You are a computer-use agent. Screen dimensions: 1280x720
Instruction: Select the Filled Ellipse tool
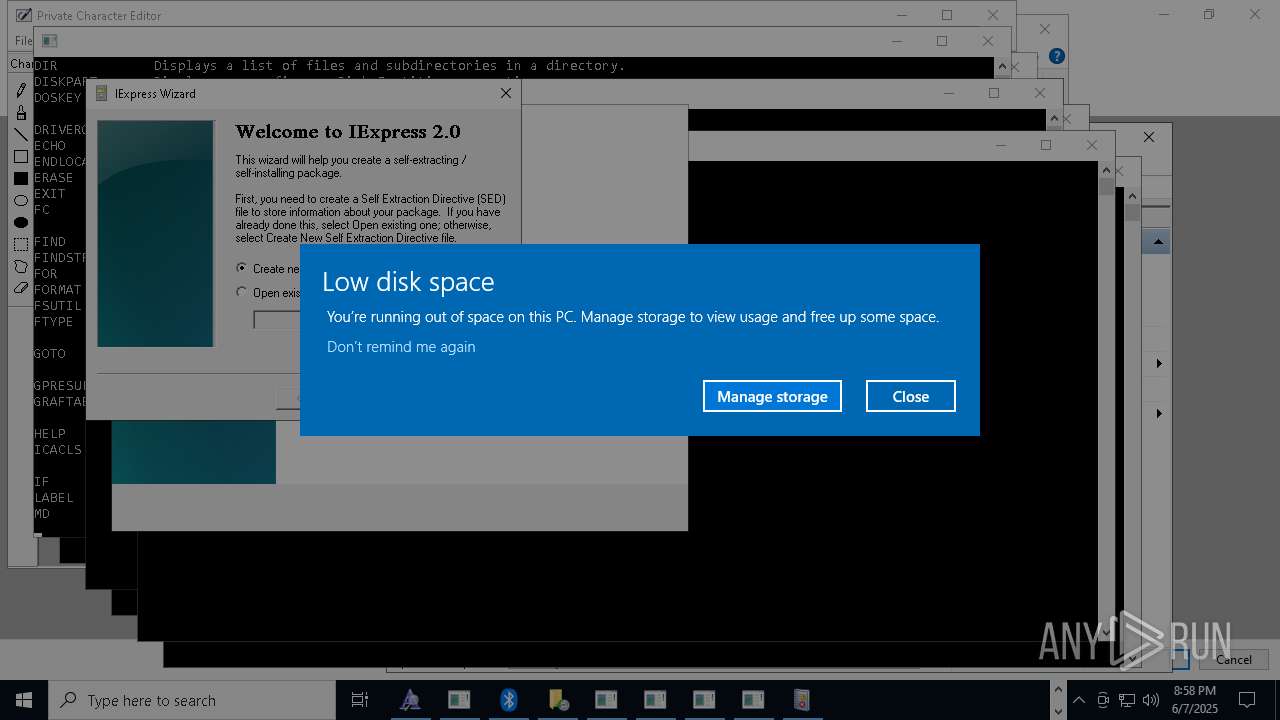pyautogui.click(x=21, y=222)
